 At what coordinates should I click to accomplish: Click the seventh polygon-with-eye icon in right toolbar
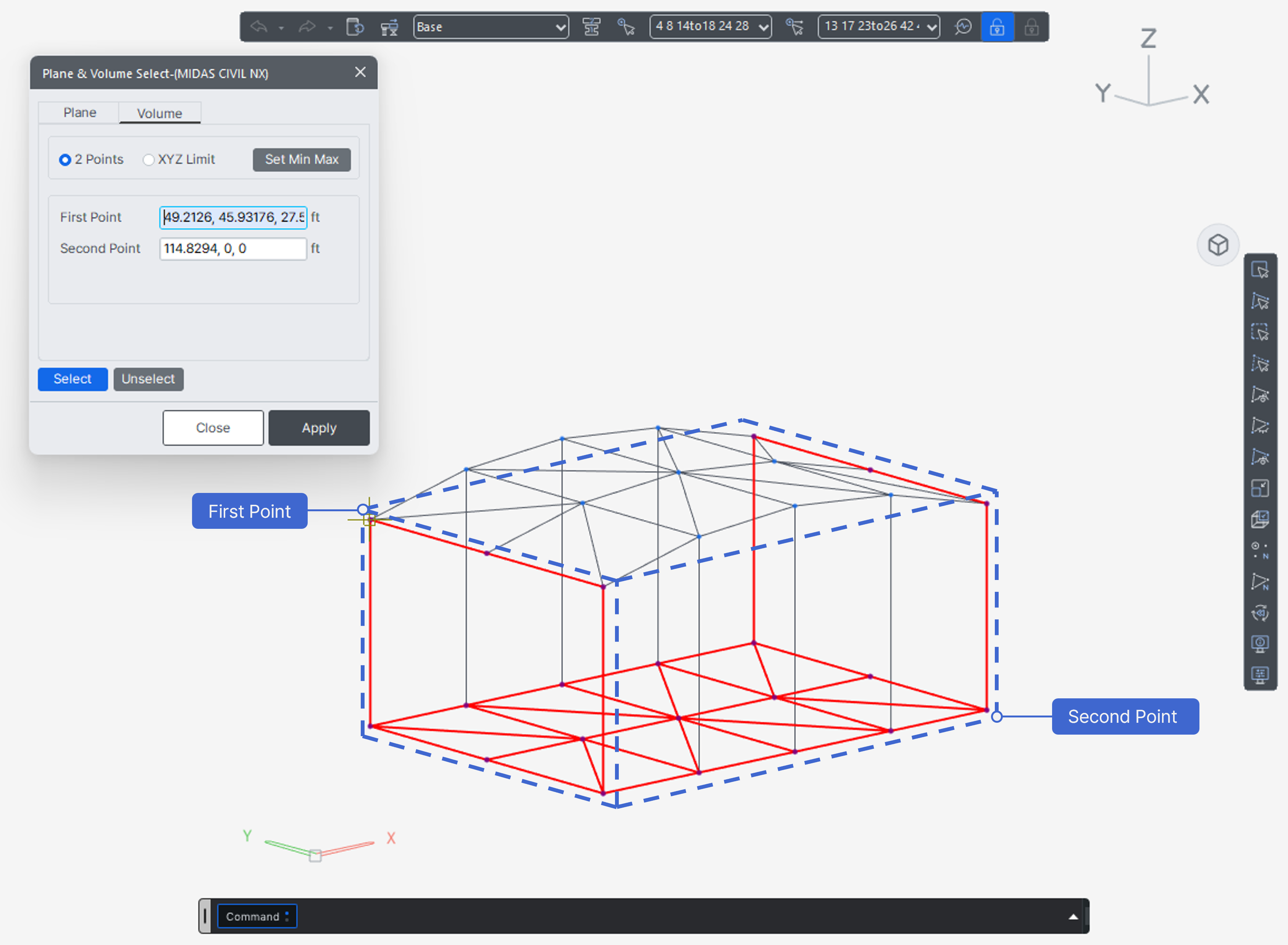pos(1259,457)
